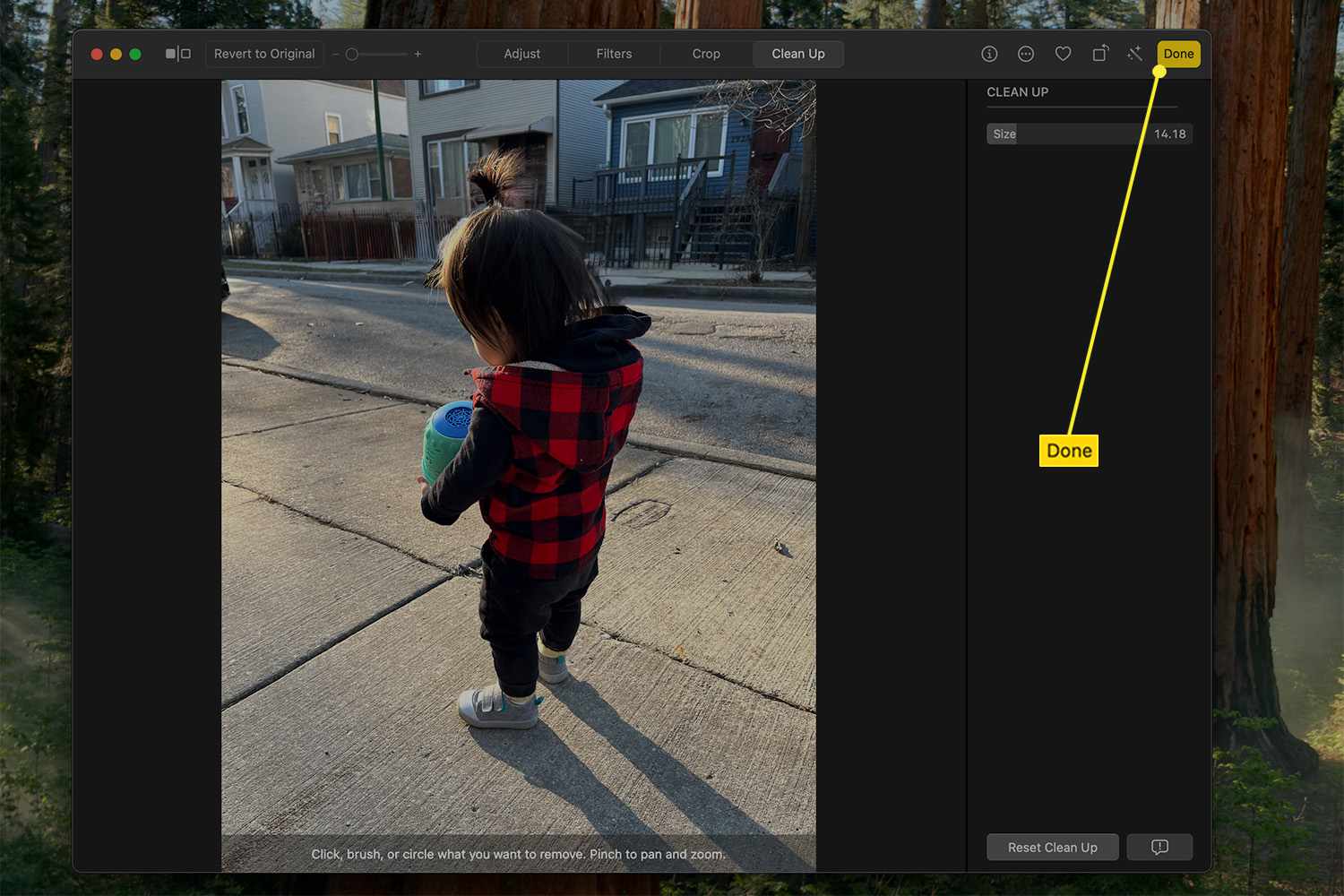Click the zoom out minus icon

tap(336, 55)
